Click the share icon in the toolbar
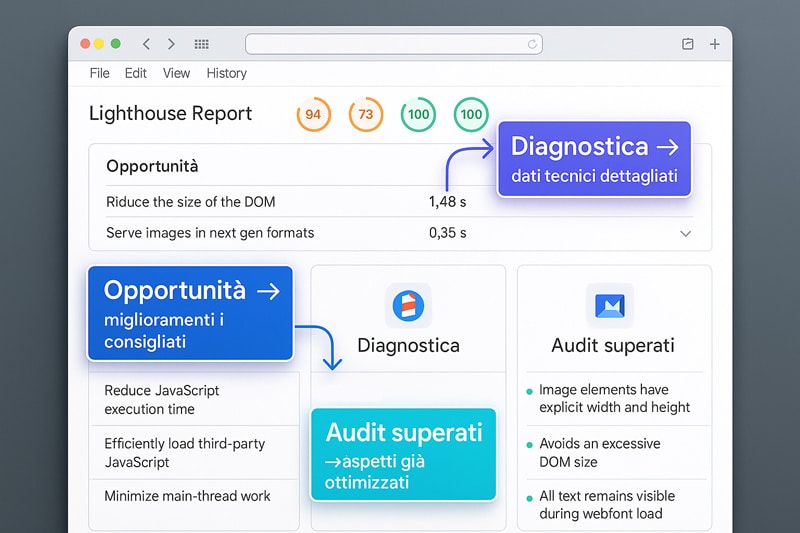800x533 pixels. click(x=688, y=44)
